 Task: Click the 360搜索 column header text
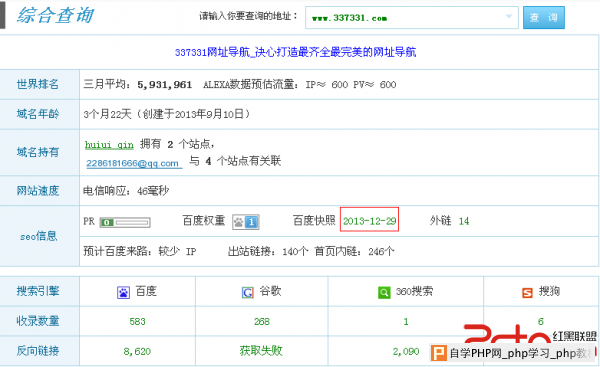tap(414, 292)
